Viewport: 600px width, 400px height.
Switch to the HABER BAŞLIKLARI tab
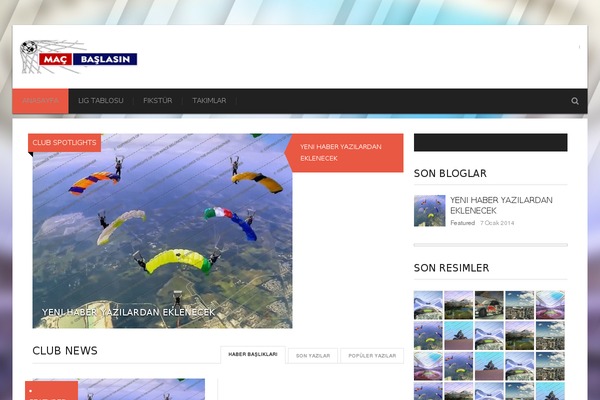(x=253, y=354)
